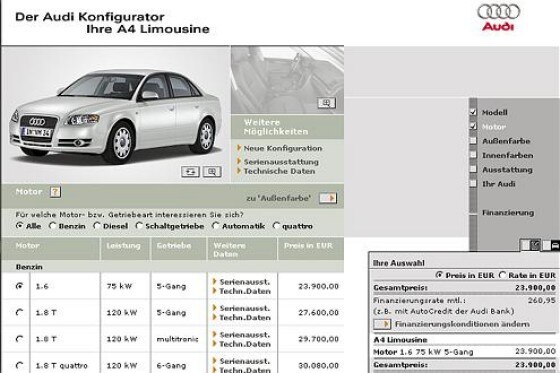Screen dimensions: 560x373
Task: Open Techn.Daten for 1.8 T multitronic row
Action: (245, 344)
